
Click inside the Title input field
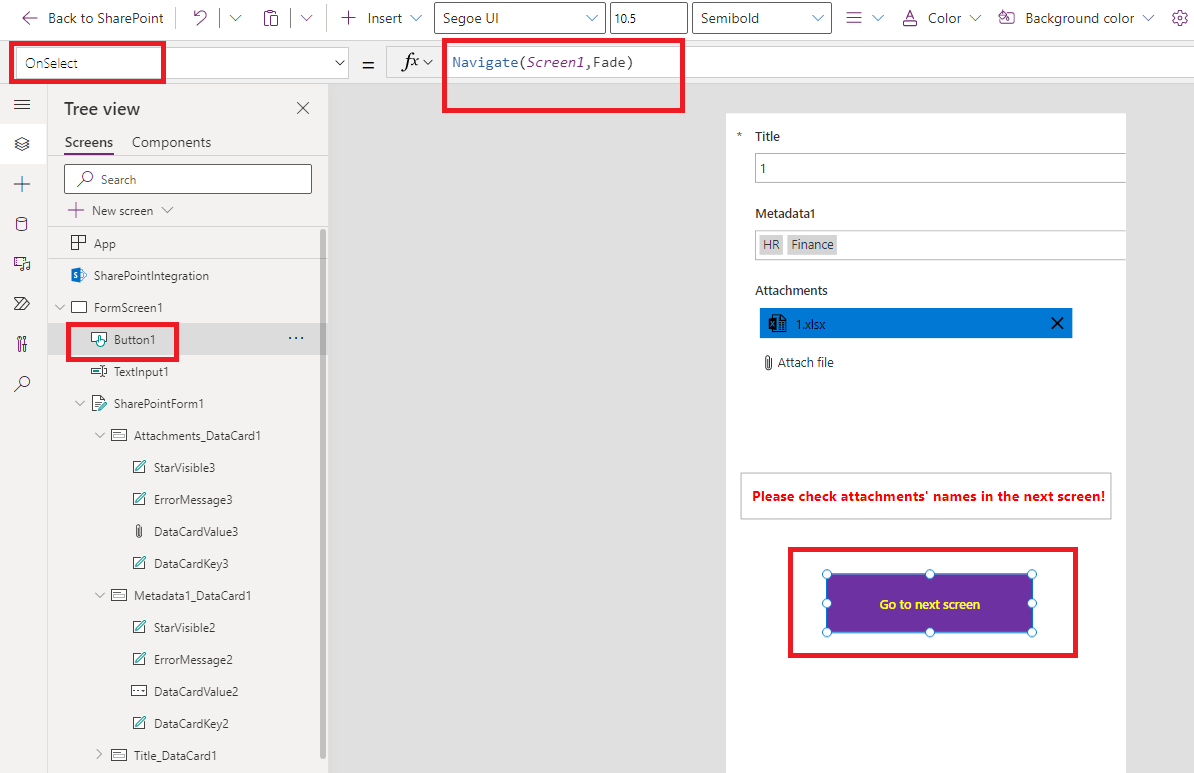click(940, 167)
